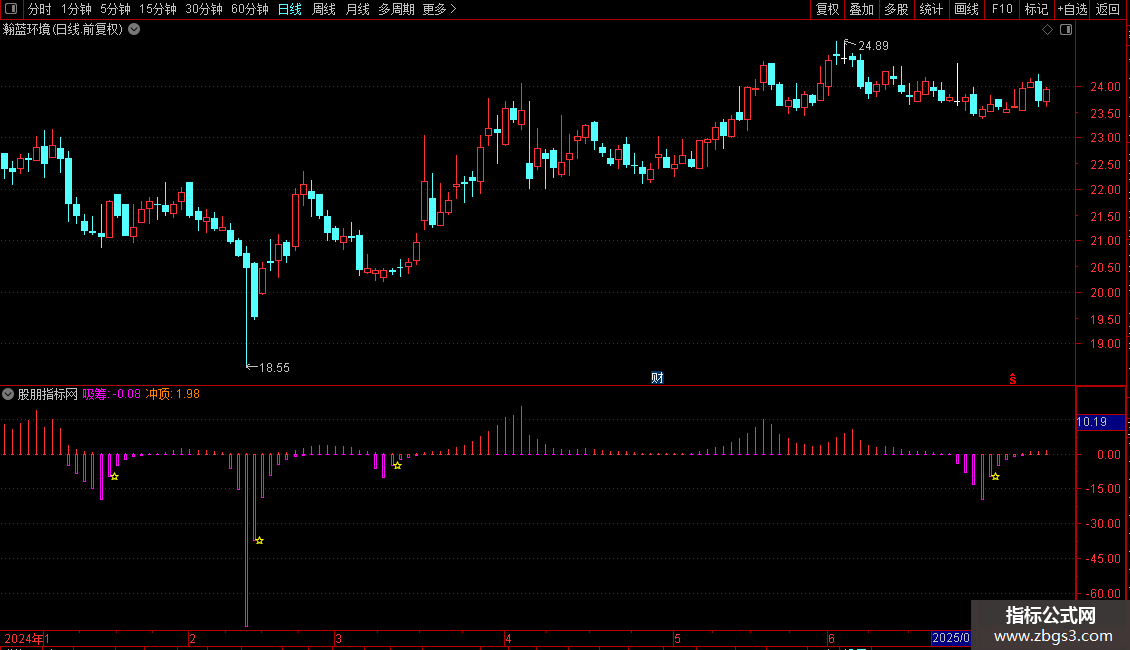Click the 财 financial marker icon
Image resolution: width=1130 pixels, height=650 pixels.
(657, 378)
